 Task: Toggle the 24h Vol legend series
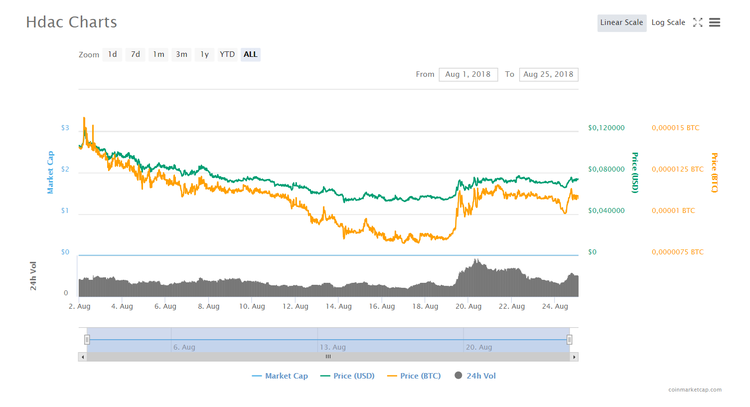coord(475,376)
